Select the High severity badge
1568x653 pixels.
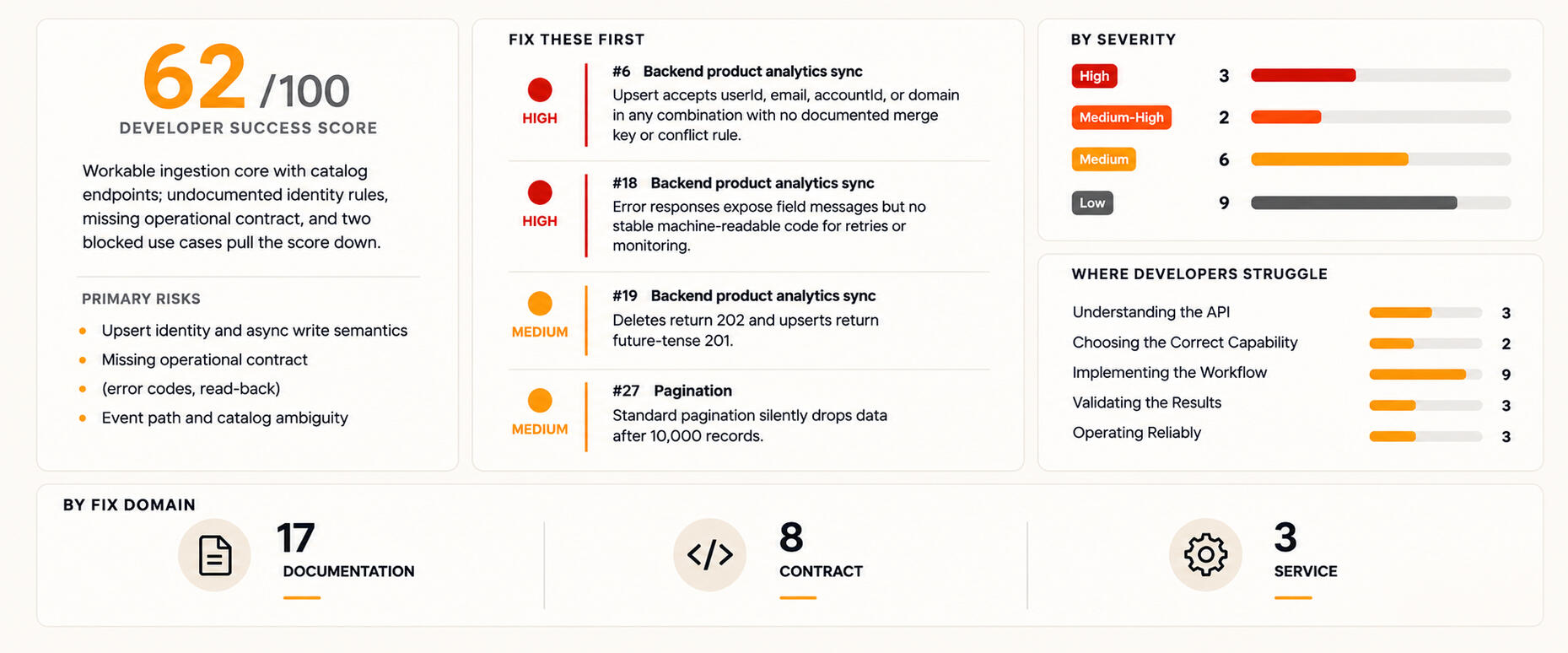[1094, 76]
